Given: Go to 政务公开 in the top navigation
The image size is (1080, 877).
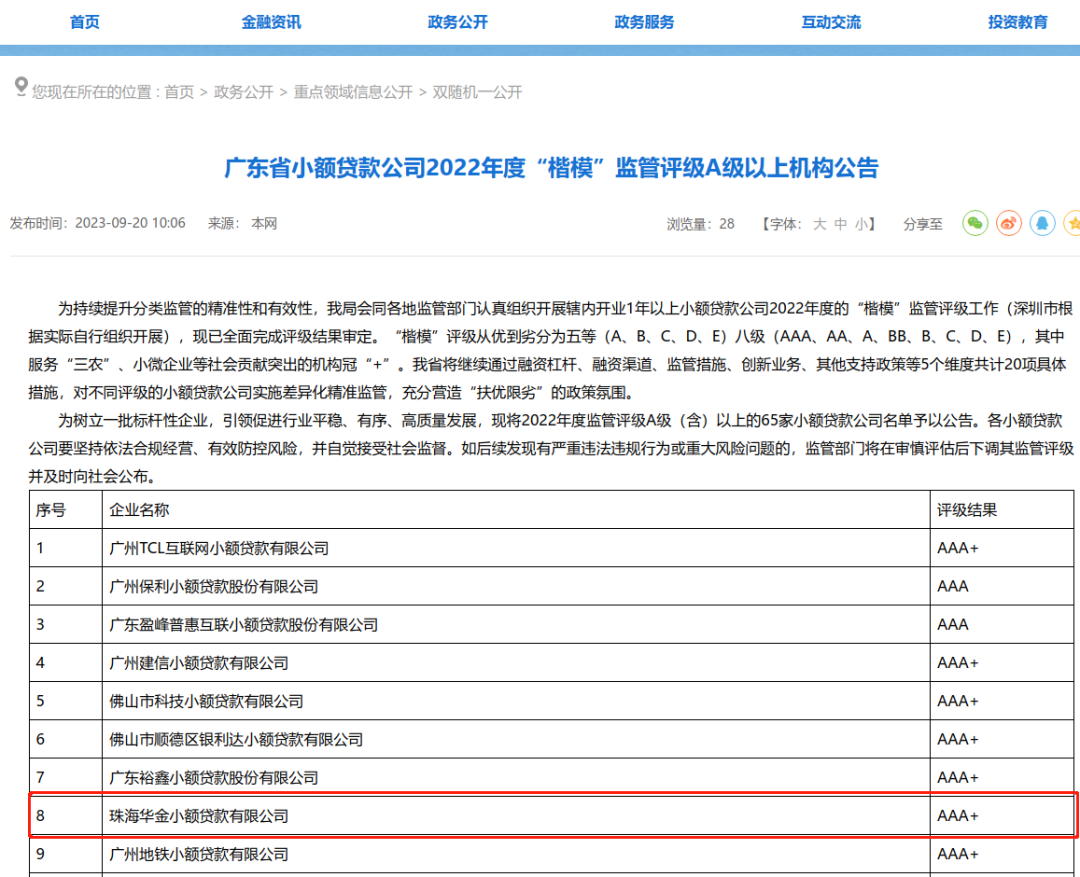Looking at the screenshot, I should coord(458,22).
